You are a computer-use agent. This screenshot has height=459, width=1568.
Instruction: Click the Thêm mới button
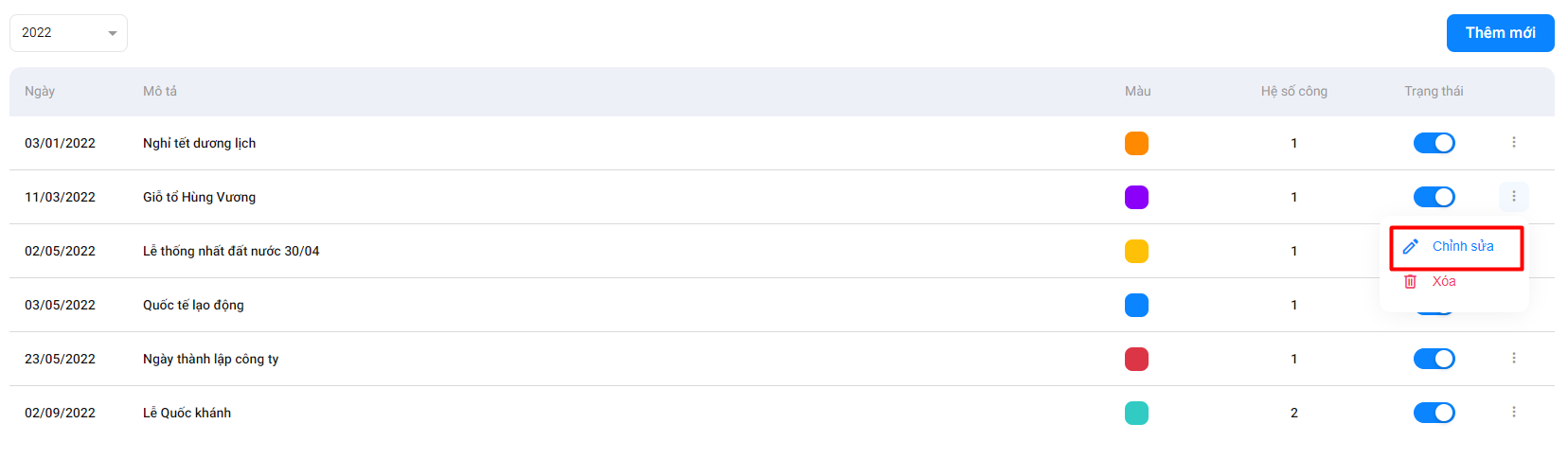click(1500, 33)
